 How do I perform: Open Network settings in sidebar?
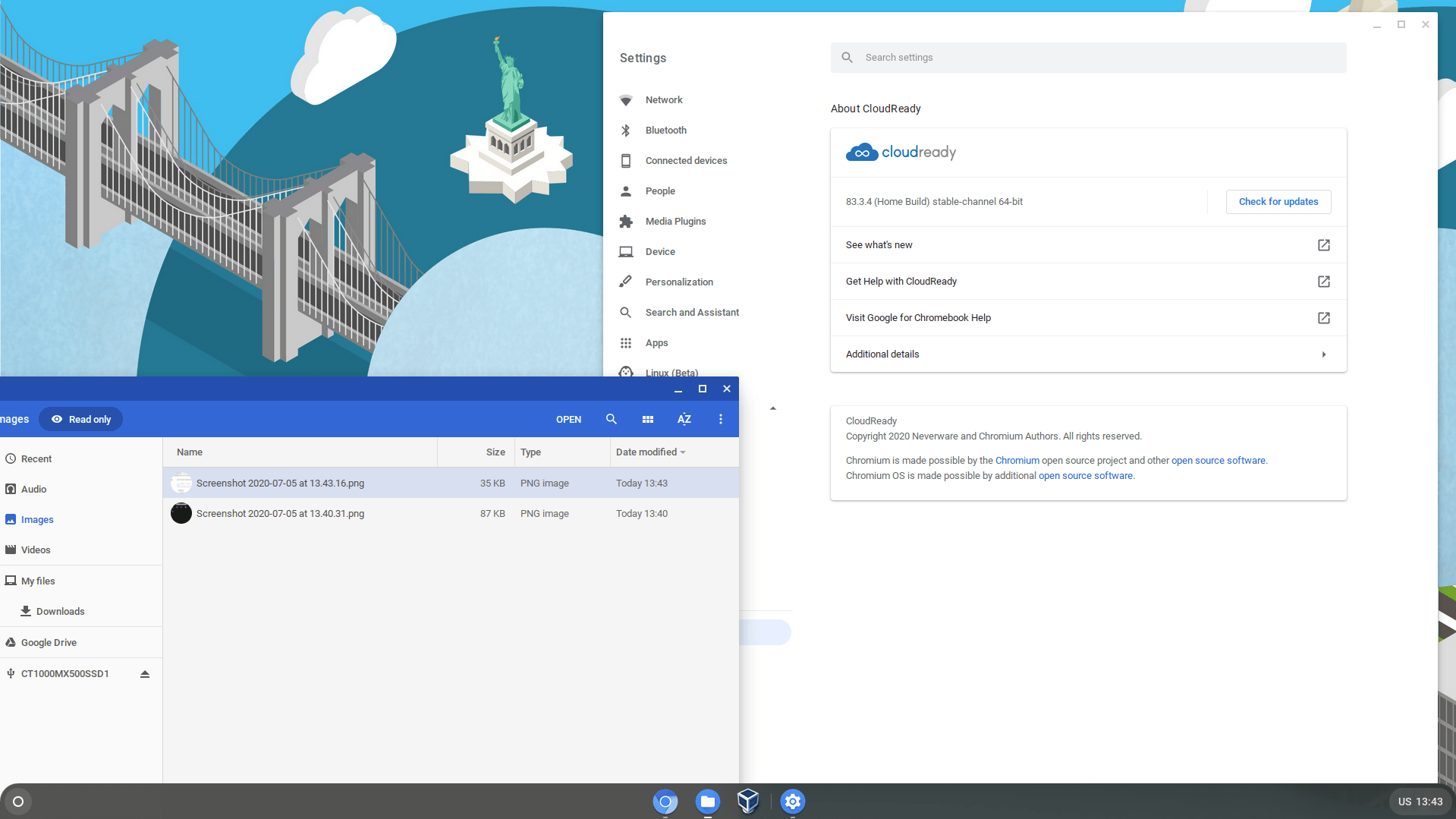tap(664, 100)
